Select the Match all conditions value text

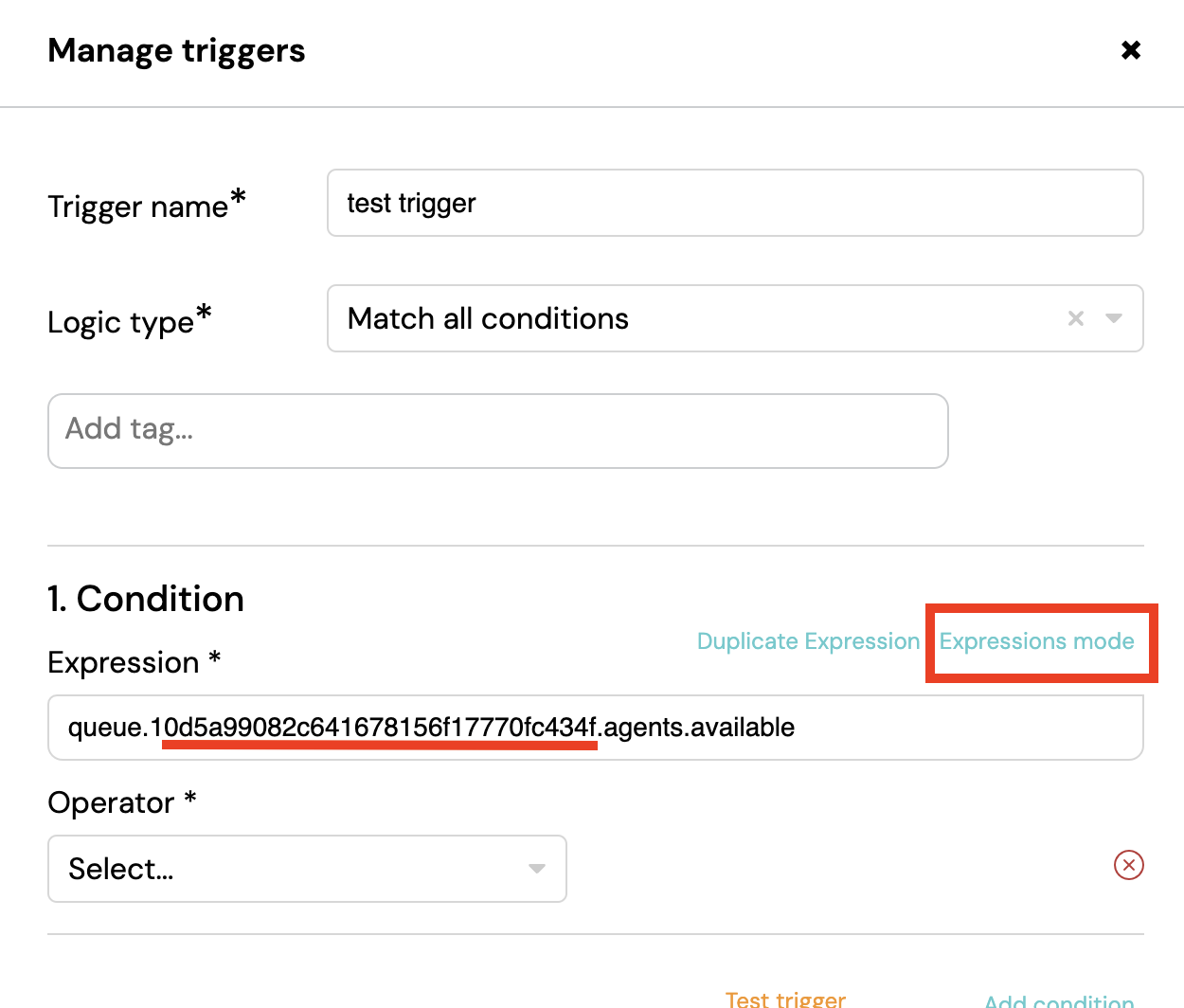[x=488, y=318]
